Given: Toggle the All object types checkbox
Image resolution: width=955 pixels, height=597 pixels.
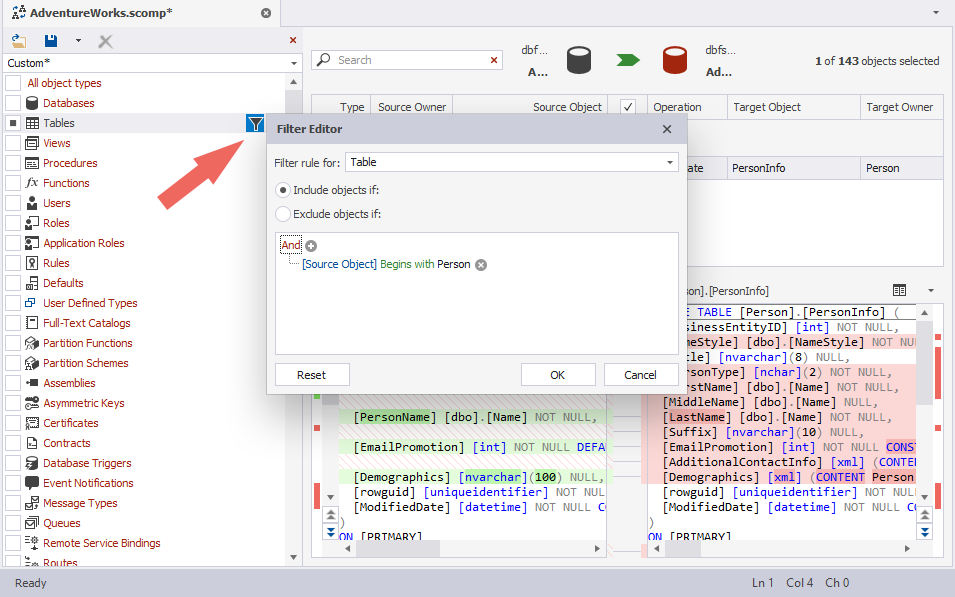Looking at the screenshot, I should [x=13, y=83].
